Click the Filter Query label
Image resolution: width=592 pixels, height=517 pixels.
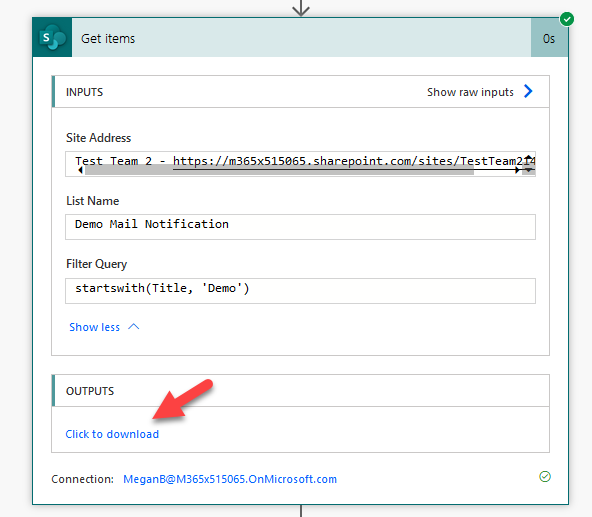tap(96, 264)
